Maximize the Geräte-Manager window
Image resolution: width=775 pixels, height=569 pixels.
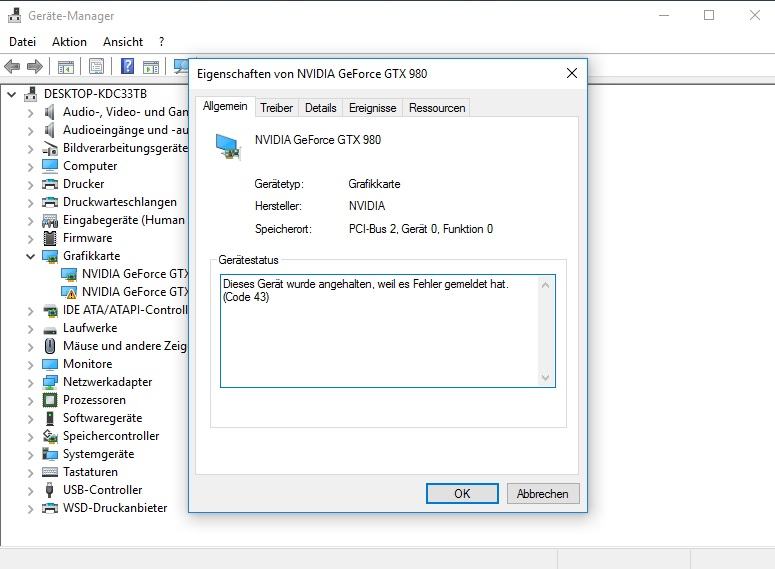[709, 15]
